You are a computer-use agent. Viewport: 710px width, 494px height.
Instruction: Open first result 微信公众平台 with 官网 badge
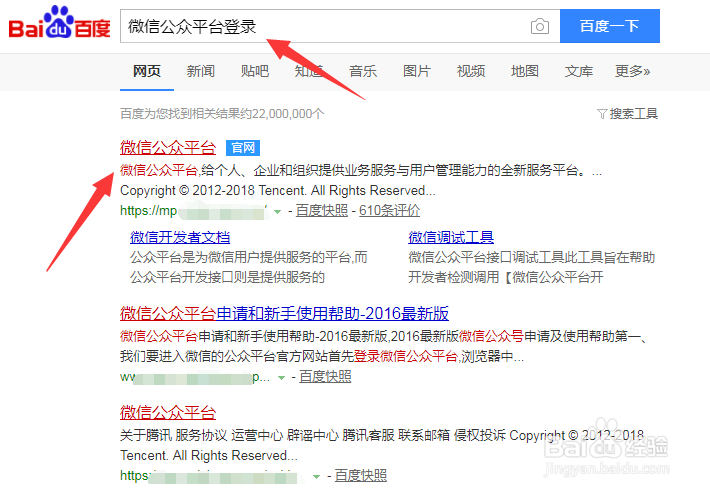click(x=168, y=148)
